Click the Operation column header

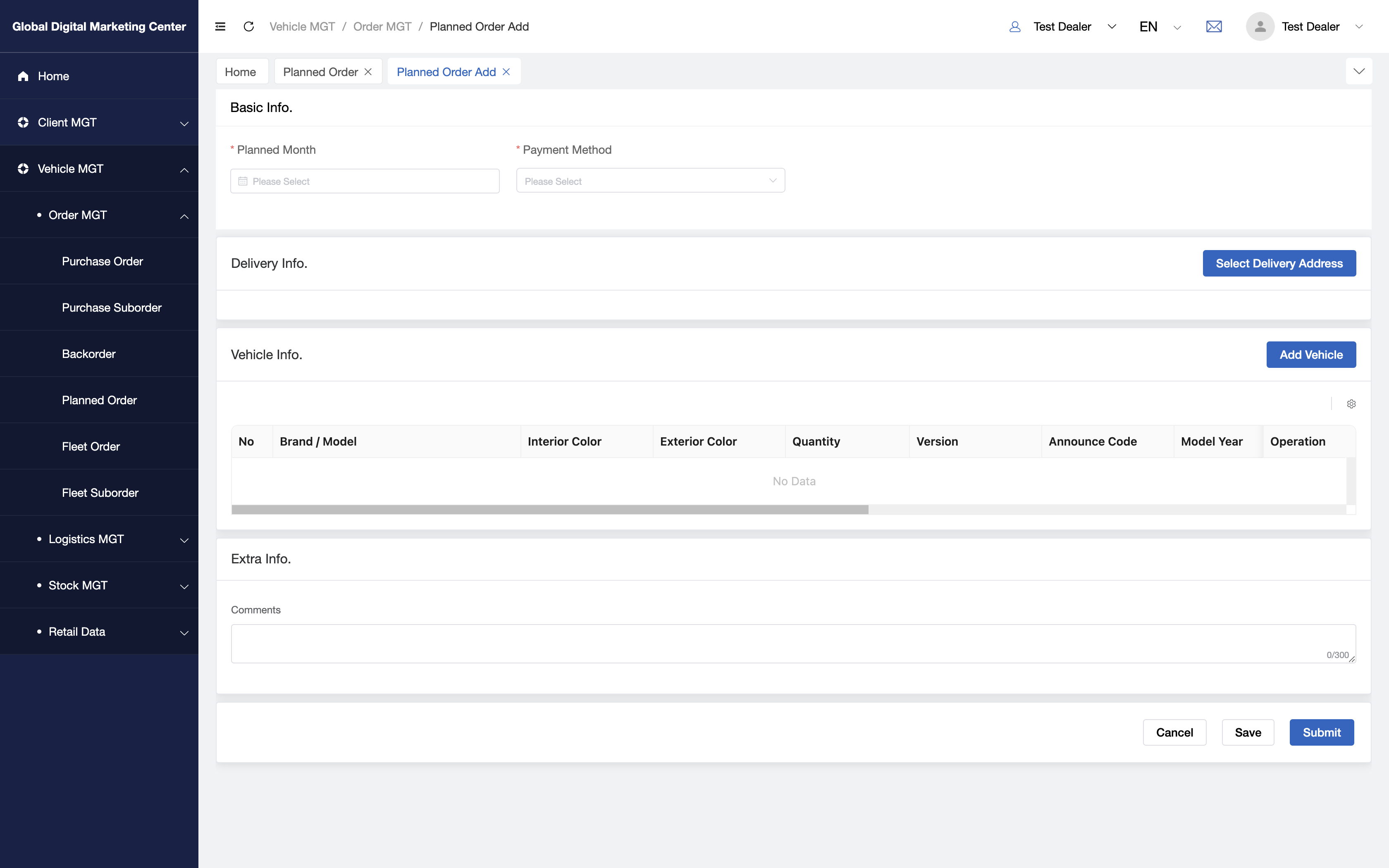1309,441
